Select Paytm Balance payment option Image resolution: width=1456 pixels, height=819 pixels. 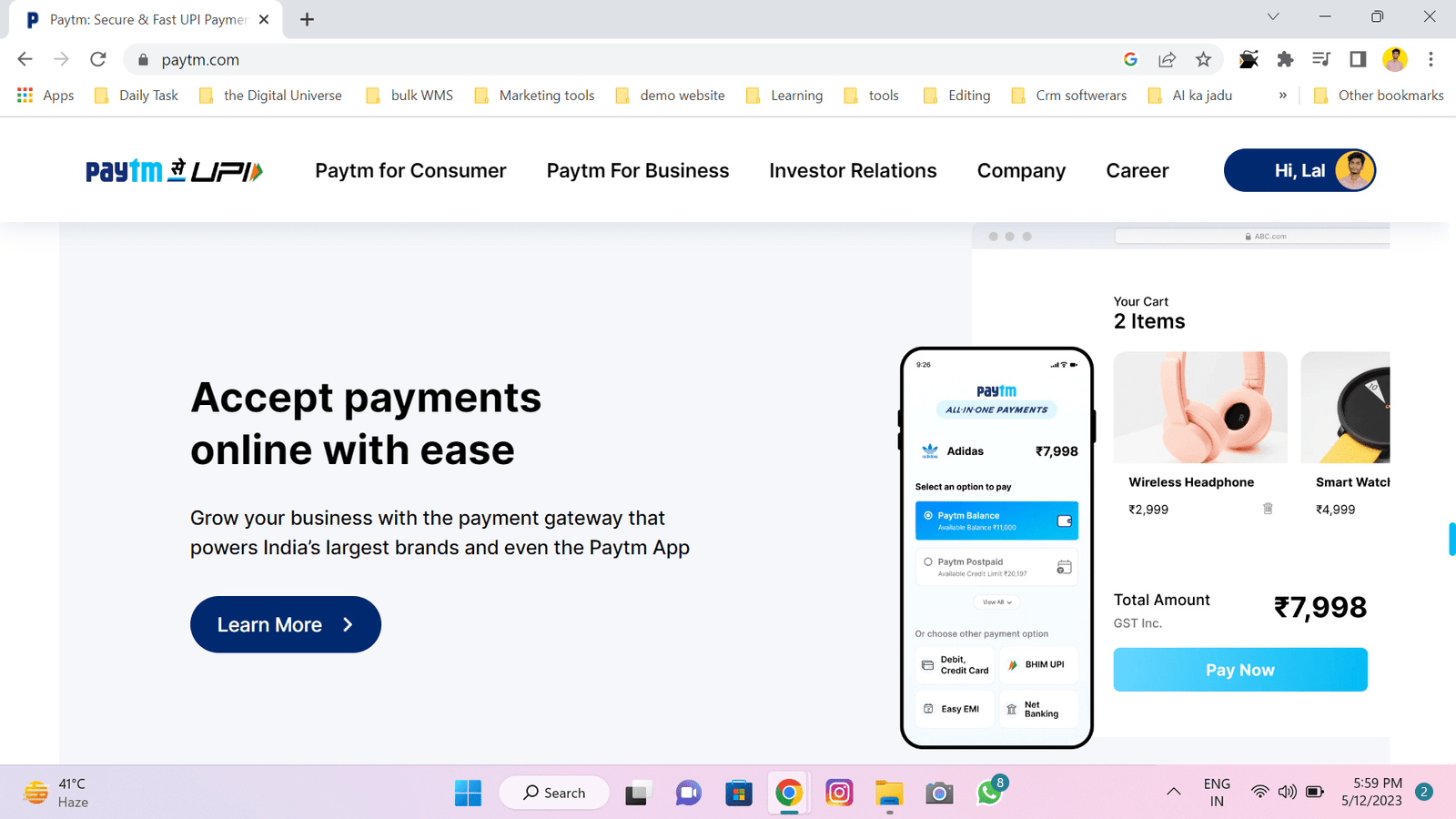[x=996, y=521]
